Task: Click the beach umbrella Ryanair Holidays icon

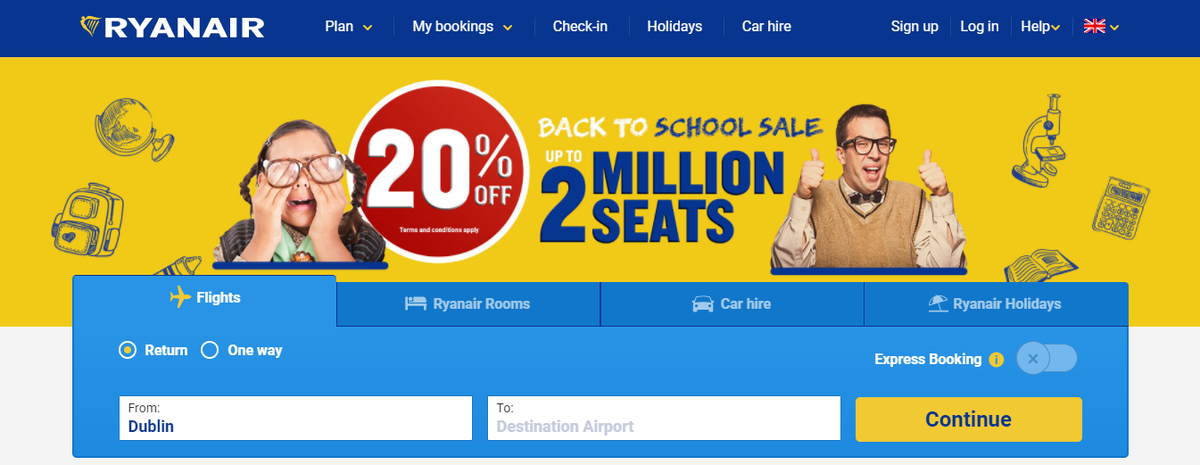Action: point(937,303)
